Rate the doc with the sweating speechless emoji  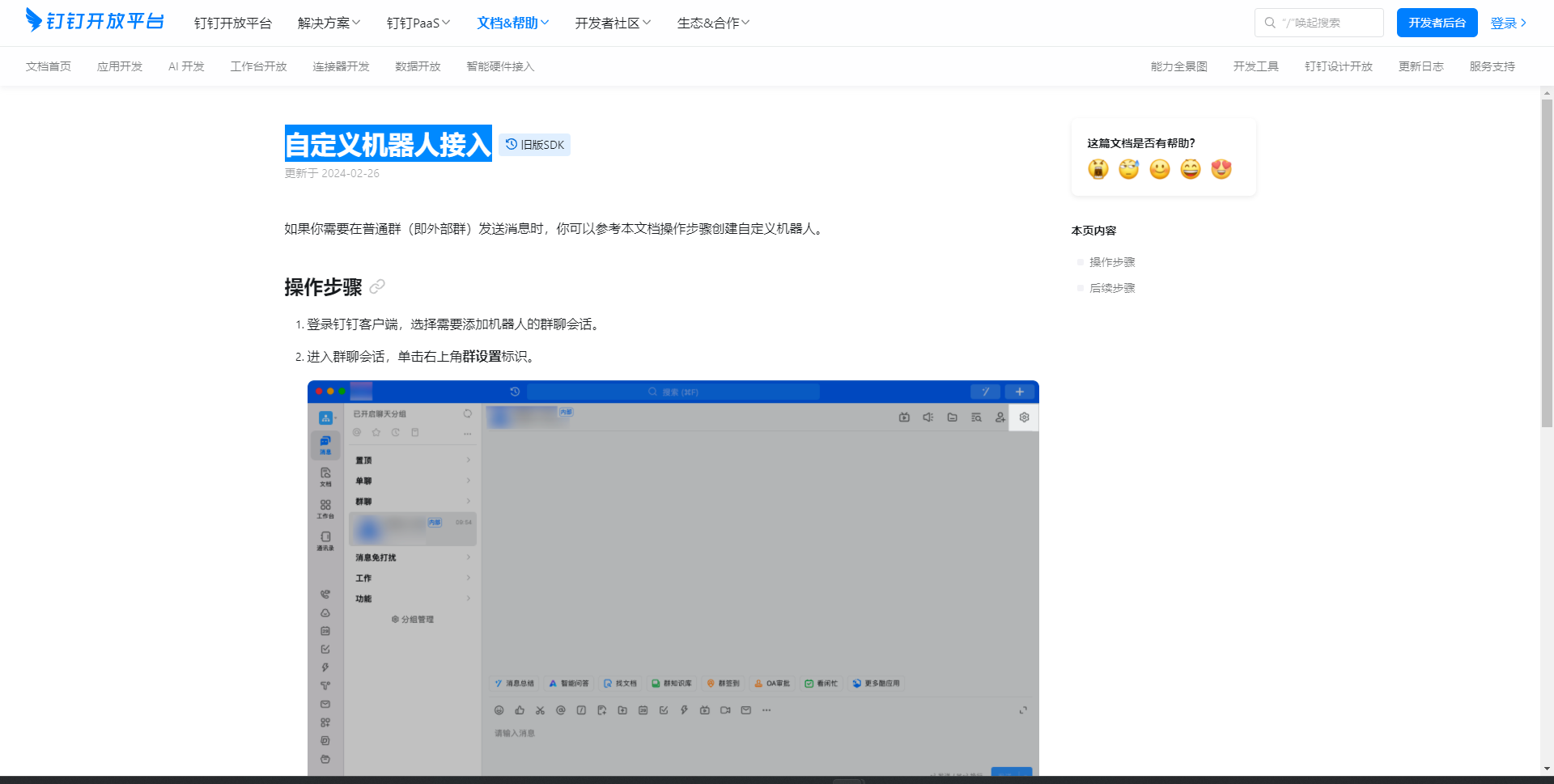[x=1129, y=168]
